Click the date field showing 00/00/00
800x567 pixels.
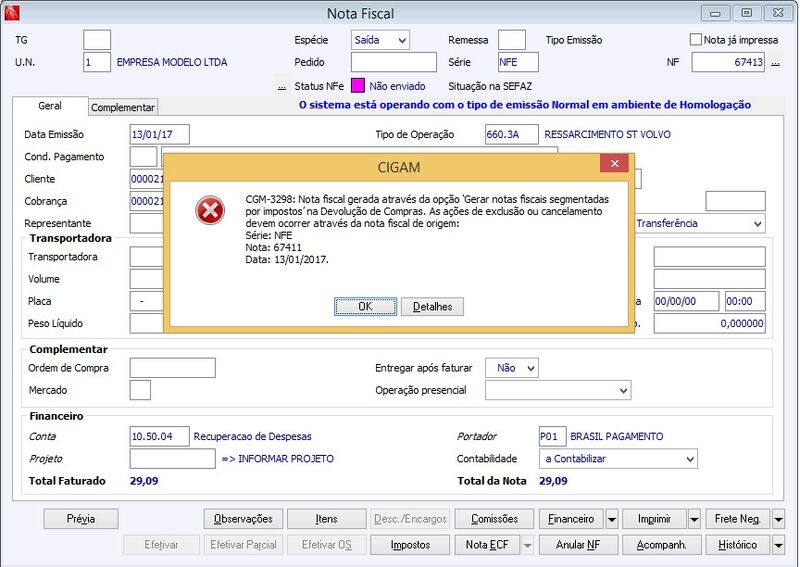(x=686, y=302)
